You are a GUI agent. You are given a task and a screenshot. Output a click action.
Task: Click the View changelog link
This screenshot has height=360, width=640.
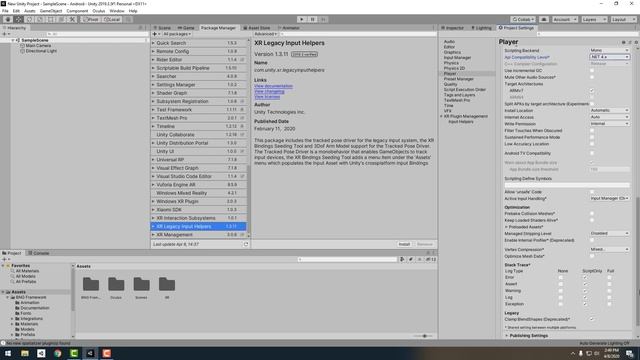click(x=269, y=91)
